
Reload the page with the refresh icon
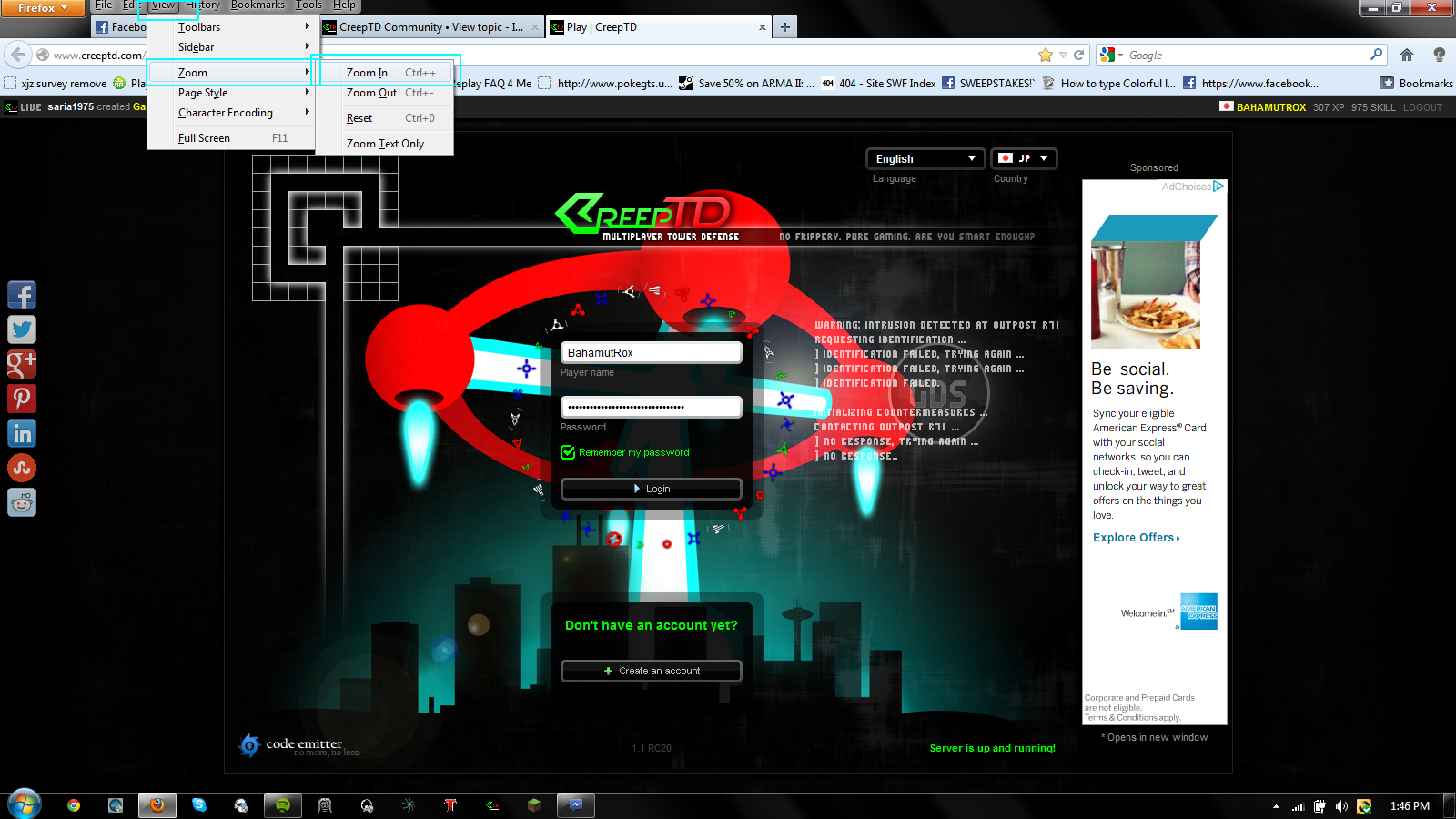1078,55
